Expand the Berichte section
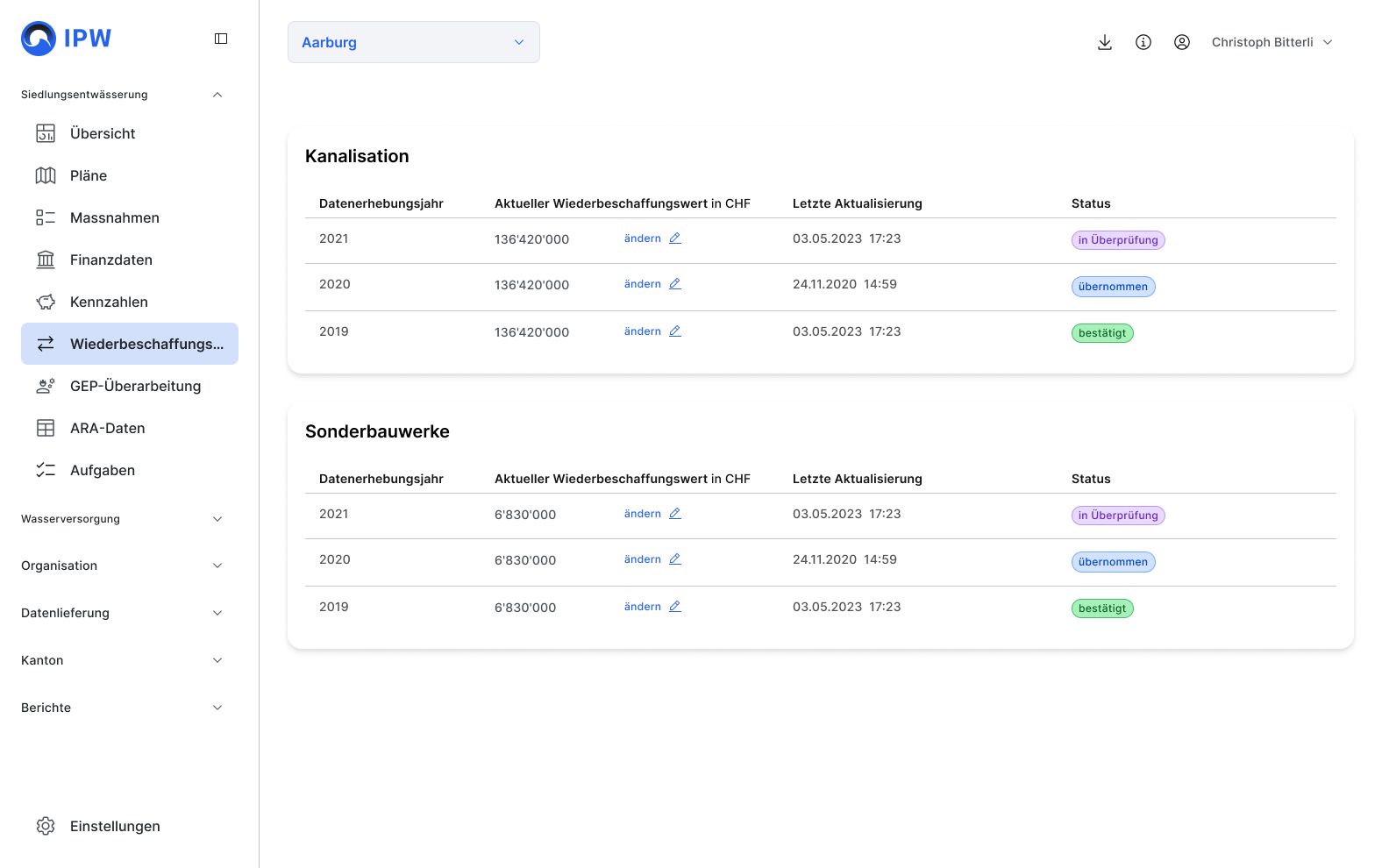The width and height of the screenshot is (1389, 868). point(217,708)
